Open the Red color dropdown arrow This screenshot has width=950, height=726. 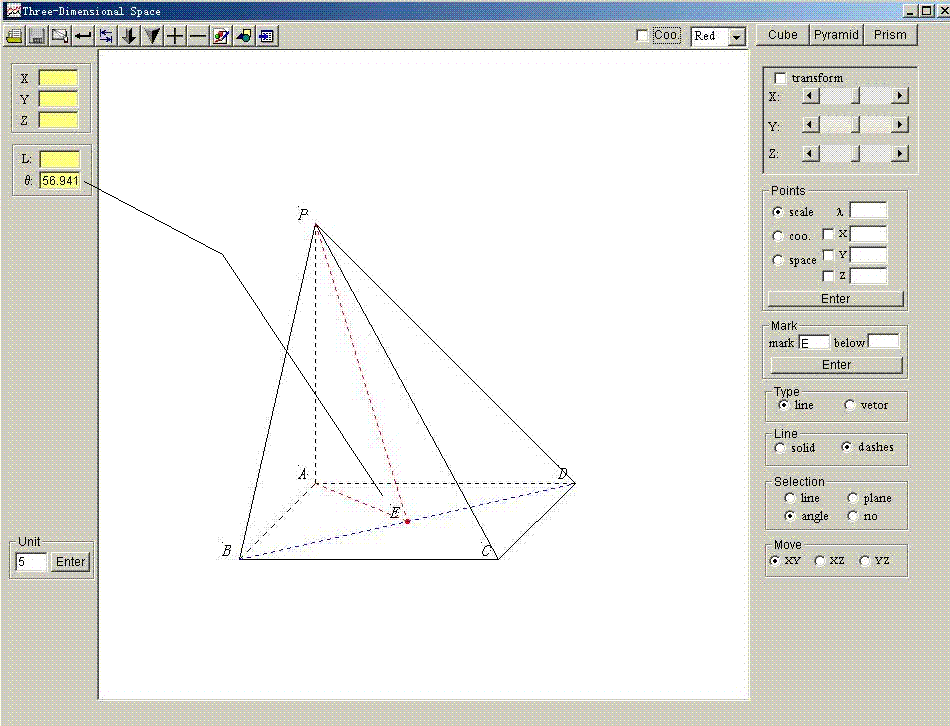coord(736,36)
